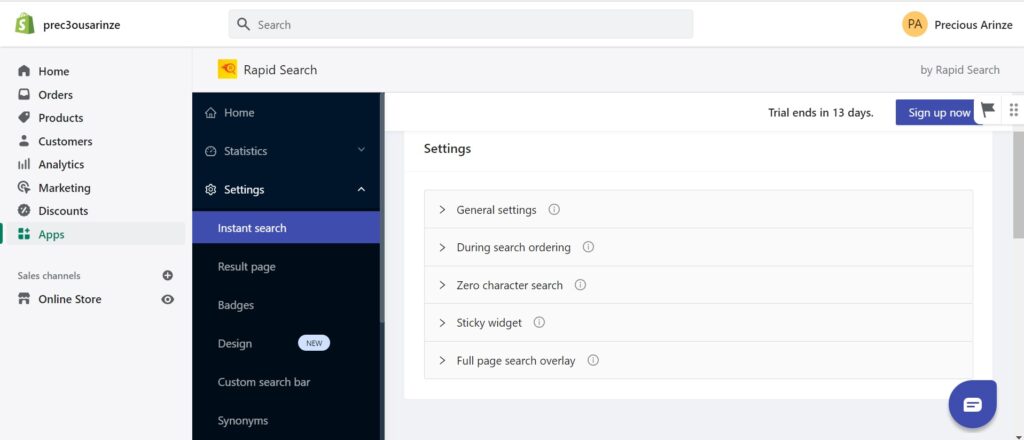Click the Analytics bar chart icon
Screen dimensions: 1024x440
(x=24, y=164)
